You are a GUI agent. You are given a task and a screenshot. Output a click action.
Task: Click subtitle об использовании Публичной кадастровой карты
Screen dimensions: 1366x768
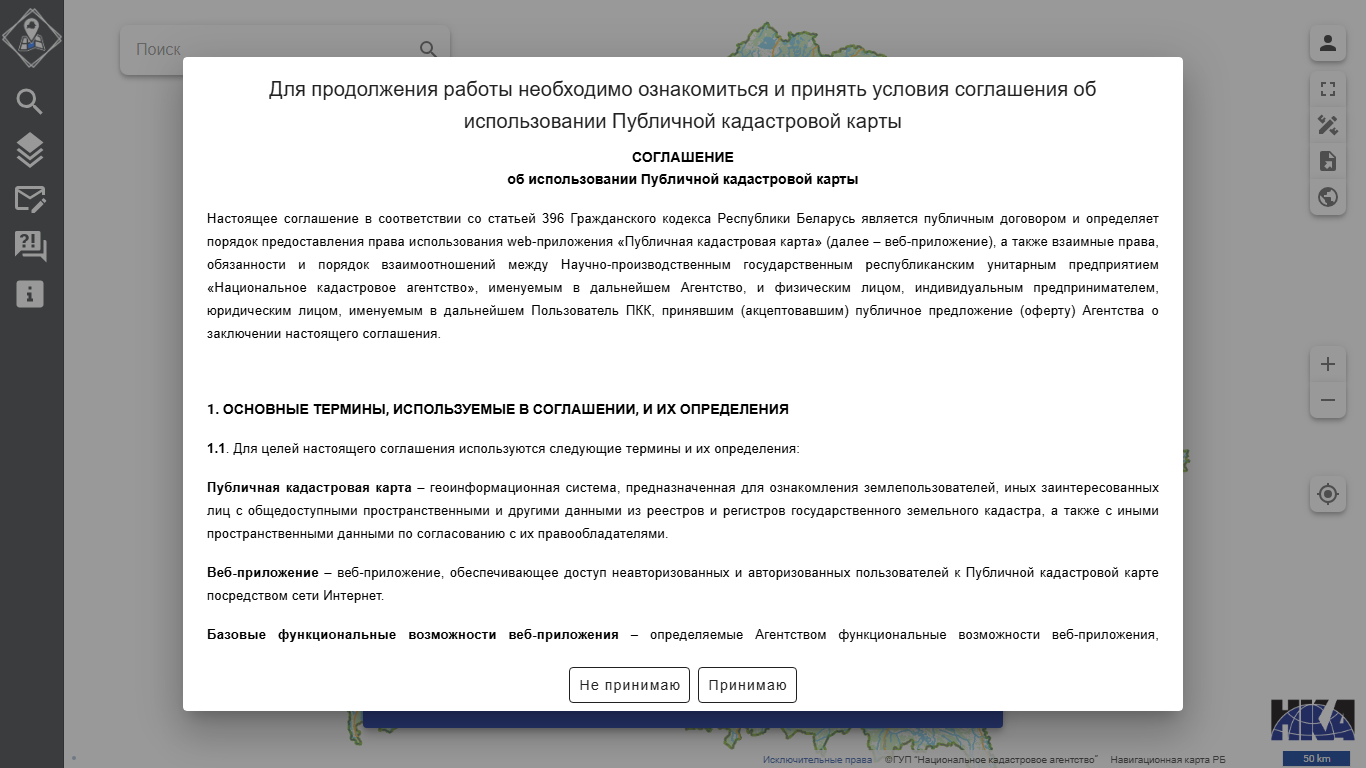tap(683, 179)
